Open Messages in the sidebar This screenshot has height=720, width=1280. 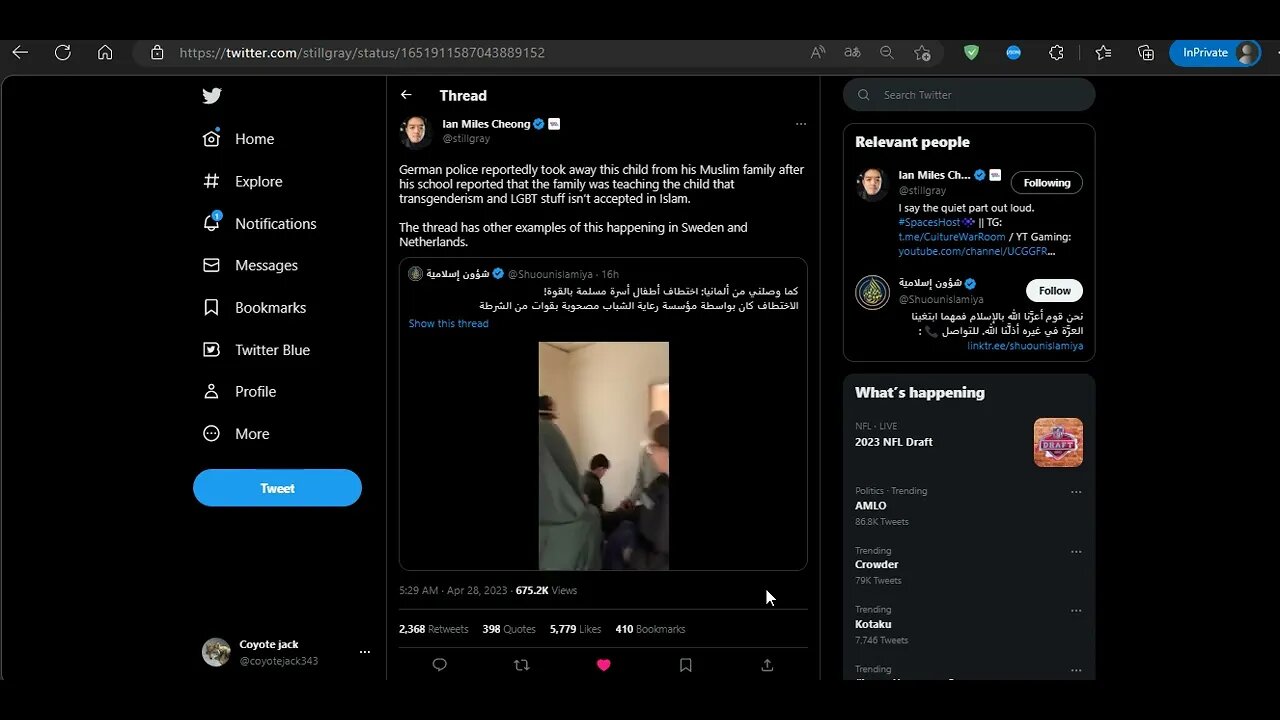pos(250,265)
